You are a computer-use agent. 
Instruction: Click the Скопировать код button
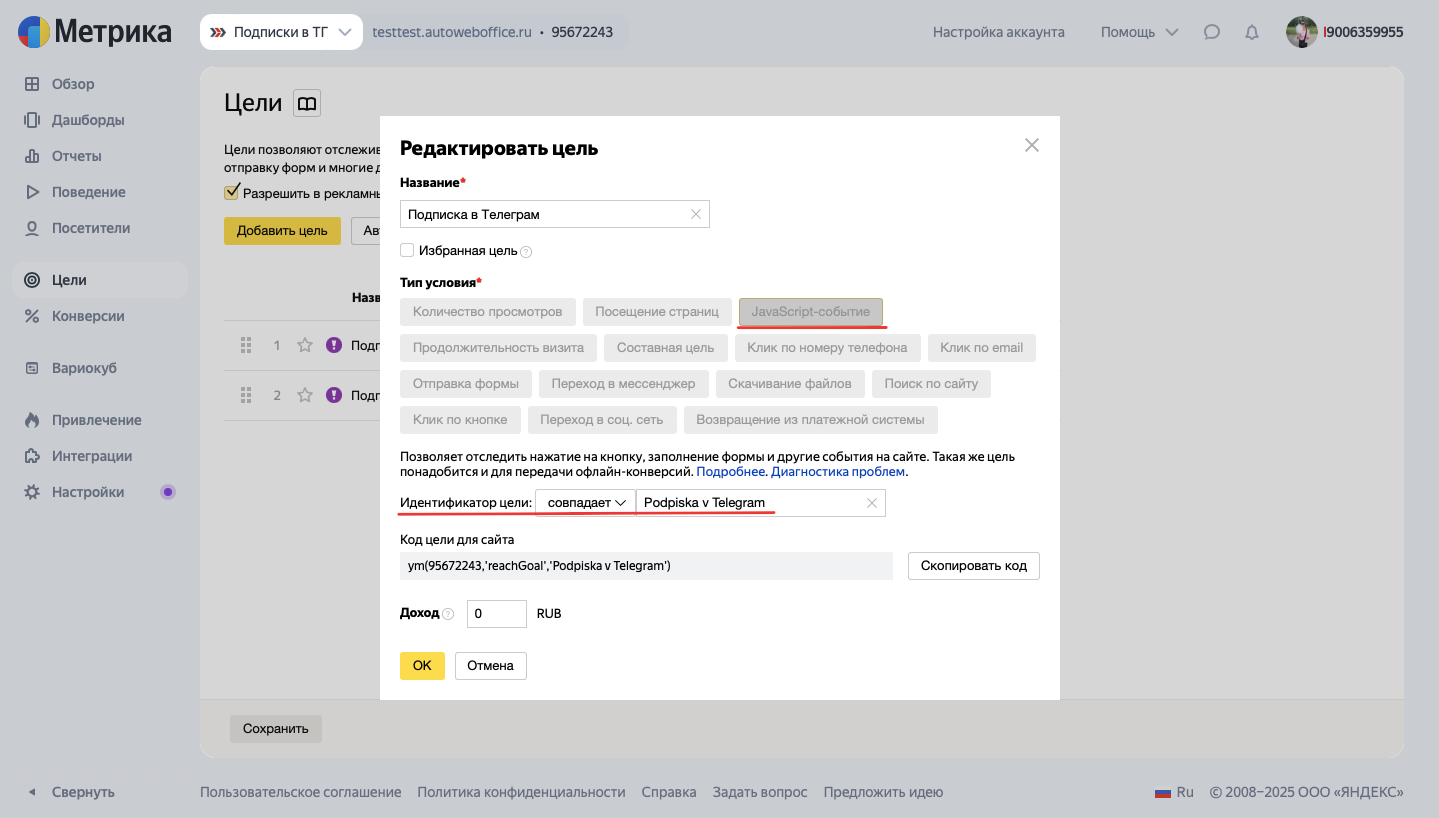pos(974,566)
